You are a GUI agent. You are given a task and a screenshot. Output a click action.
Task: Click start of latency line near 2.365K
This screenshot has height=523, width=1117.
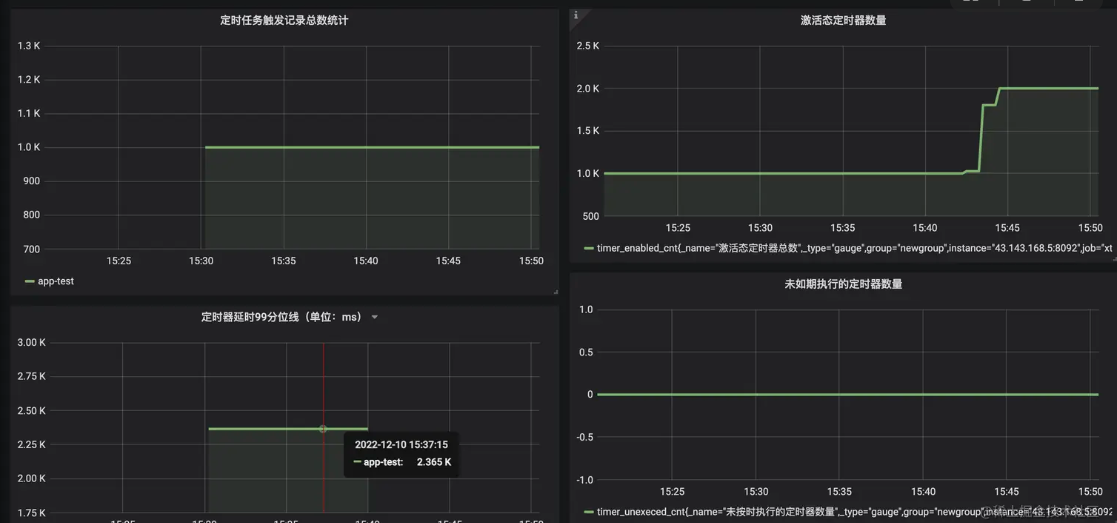(210, 429)
